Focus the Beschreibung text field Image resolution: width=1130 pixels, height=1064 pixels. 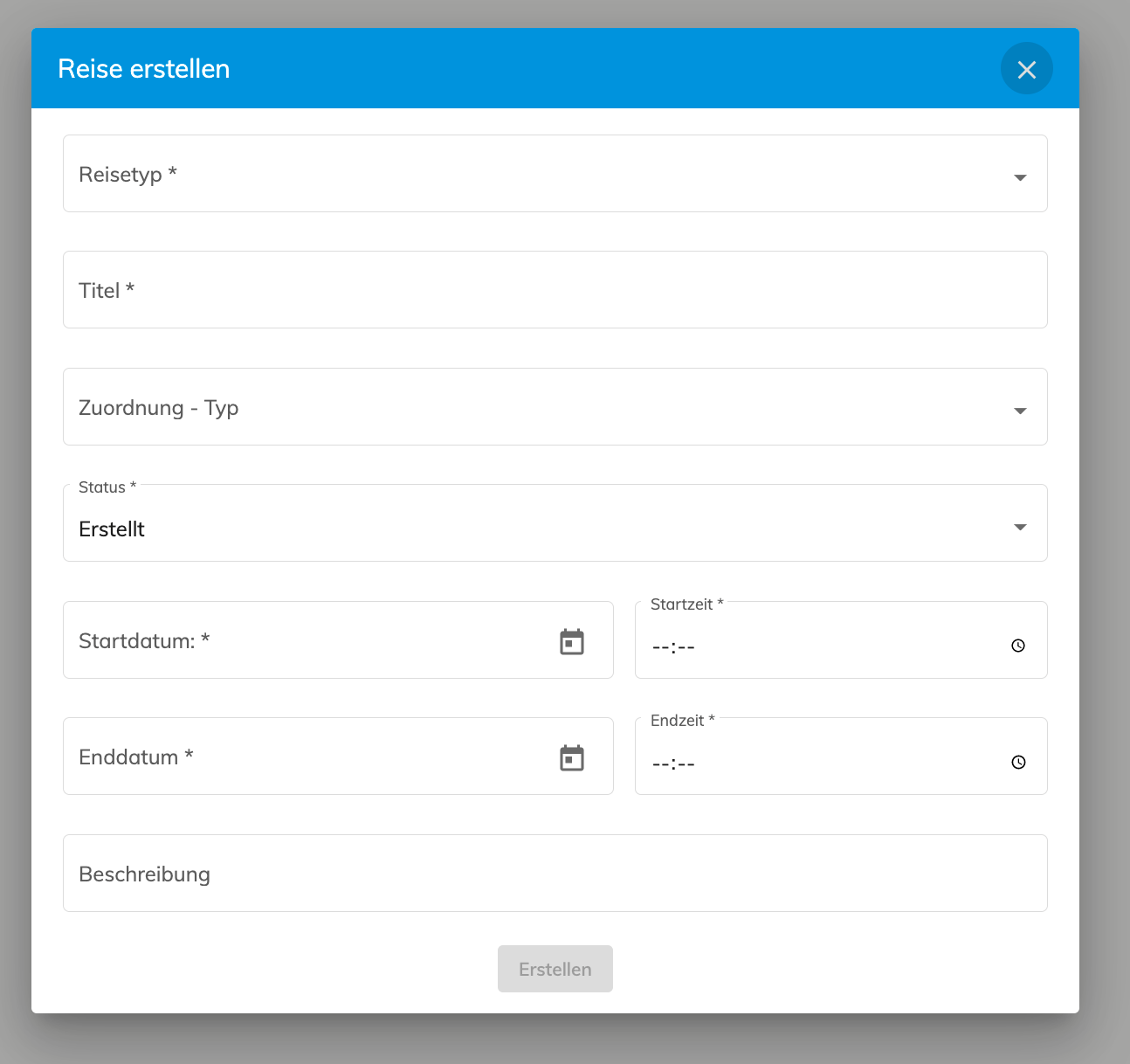point(555,874)
